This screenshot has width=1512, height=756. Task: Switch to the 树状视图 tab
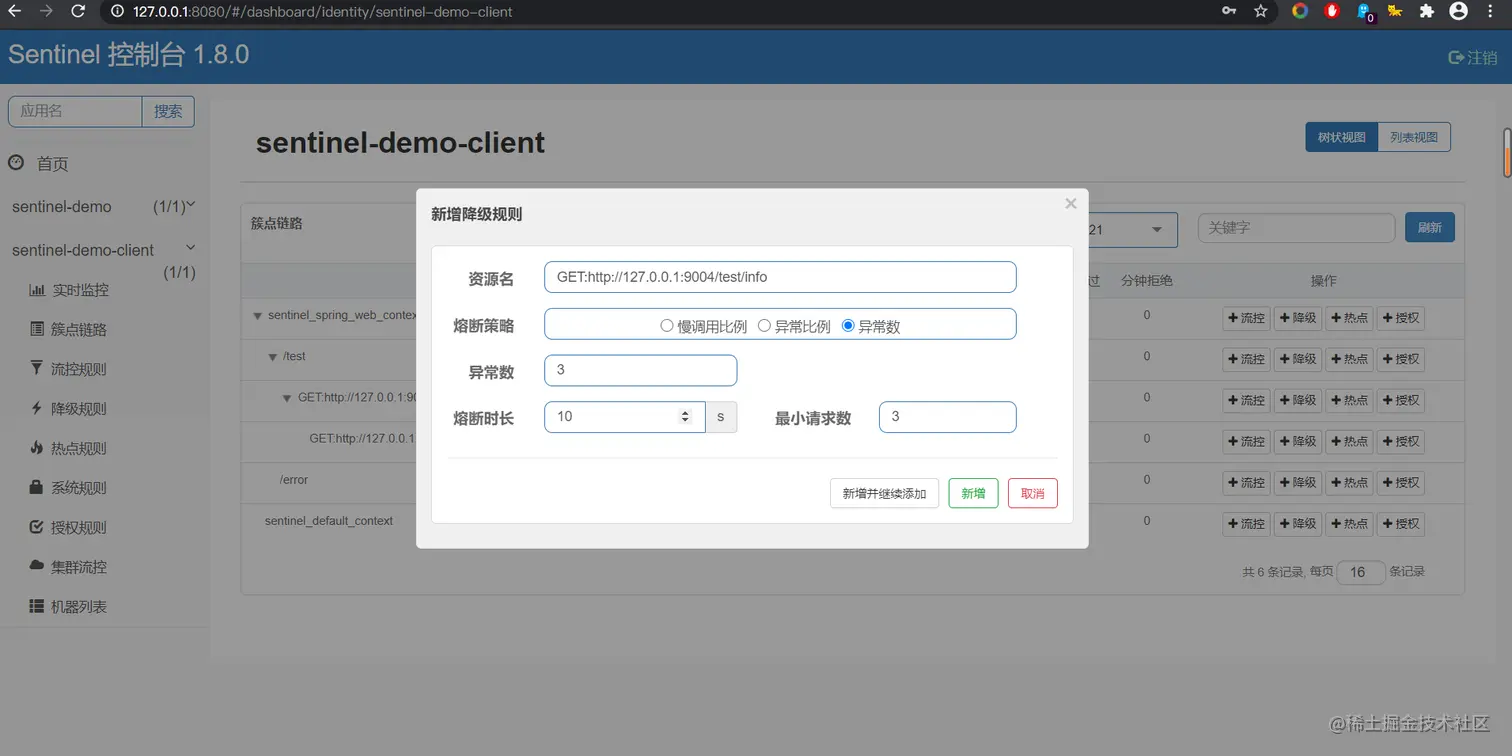1341,137
